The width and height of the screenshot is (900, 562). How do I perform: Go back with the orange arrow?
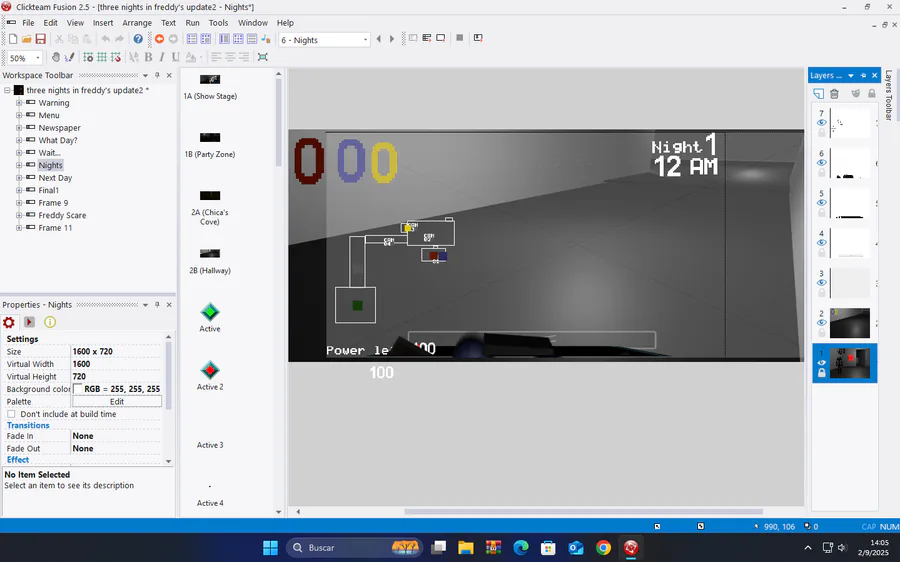click(x=160, y=39)
